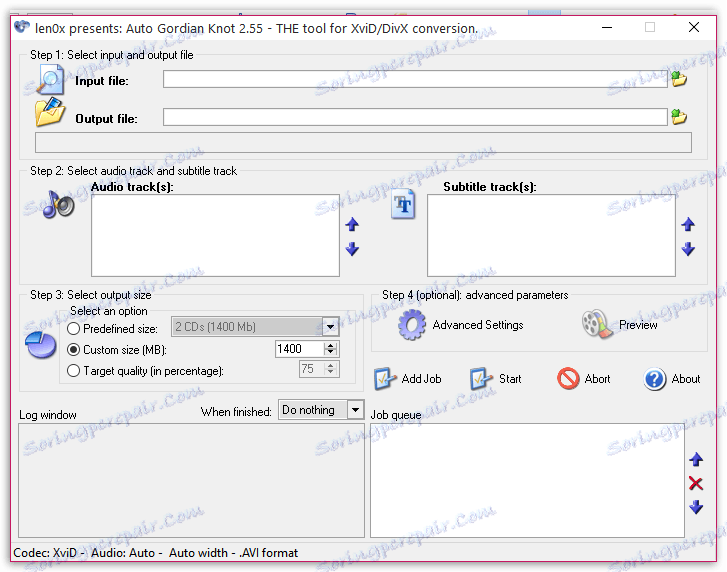Image resolution: width=727 pixels, height=572 pixels.
Task: Click the Preview film reel icon
Action: pyautogui.click(x=597, y=324)
